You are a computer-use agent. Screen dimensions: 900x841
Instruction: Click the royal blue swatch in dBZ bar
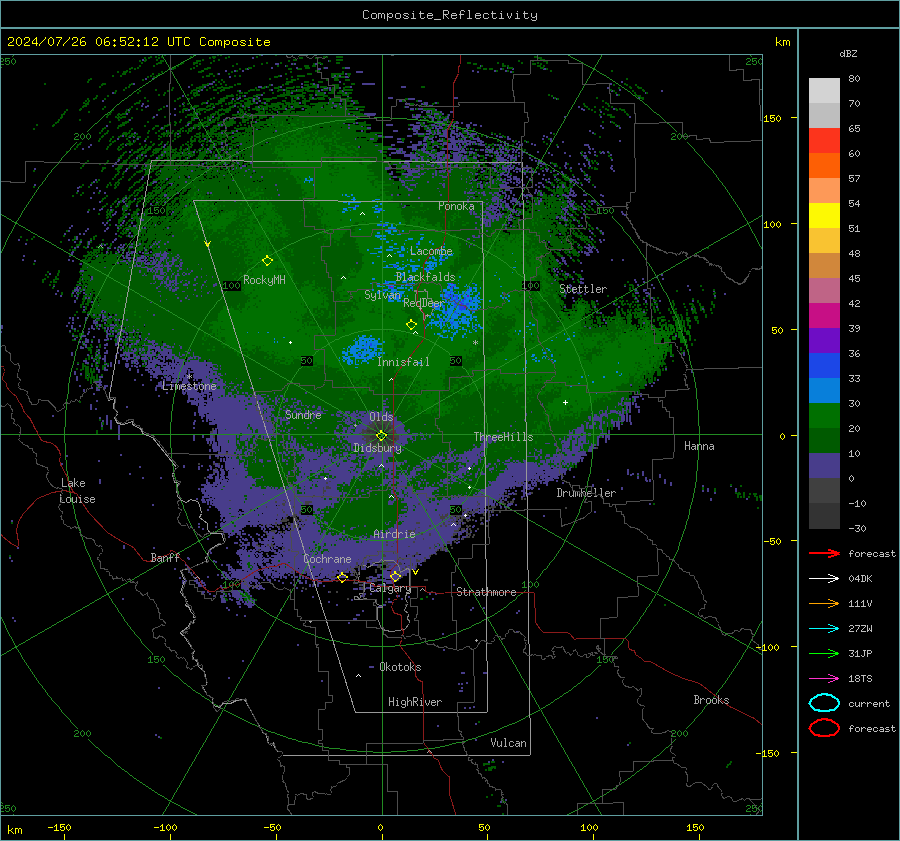pos(824,366)
